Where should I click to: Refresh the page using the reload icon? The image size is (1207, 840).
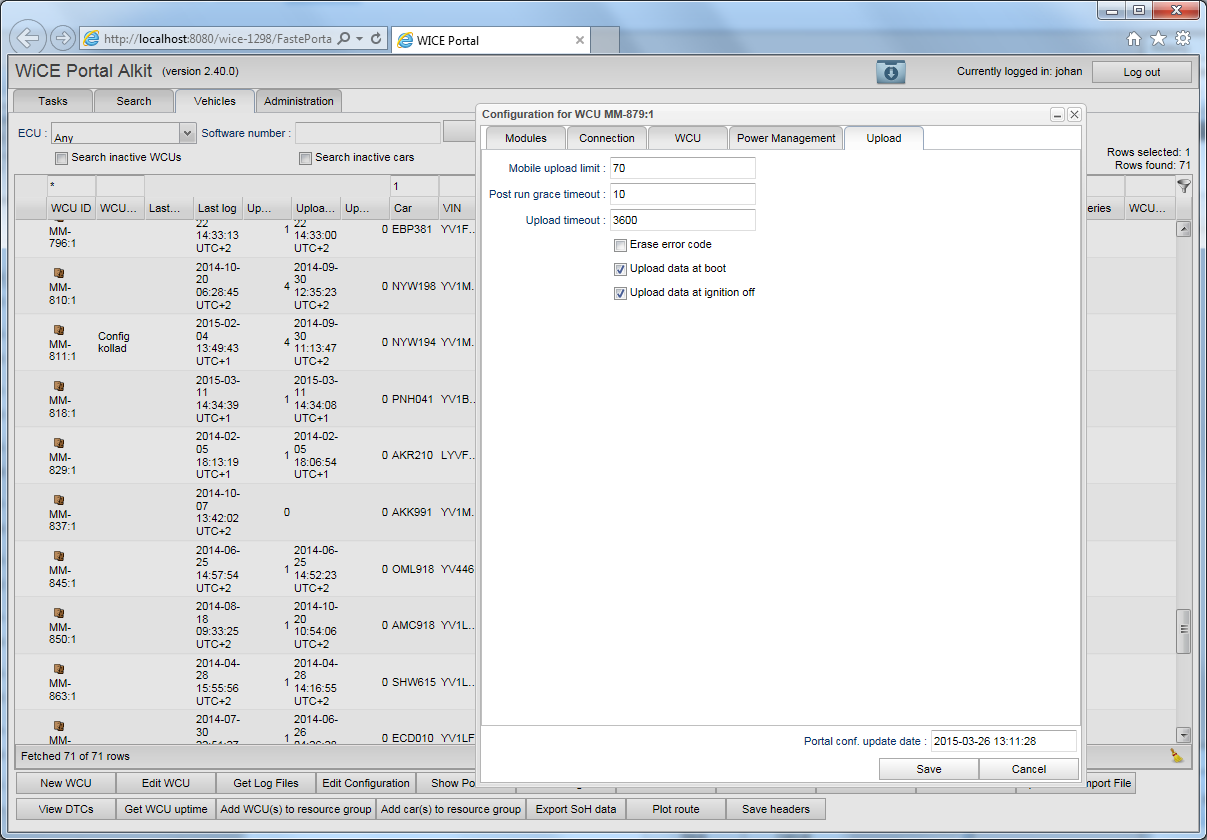coord(376,39)
